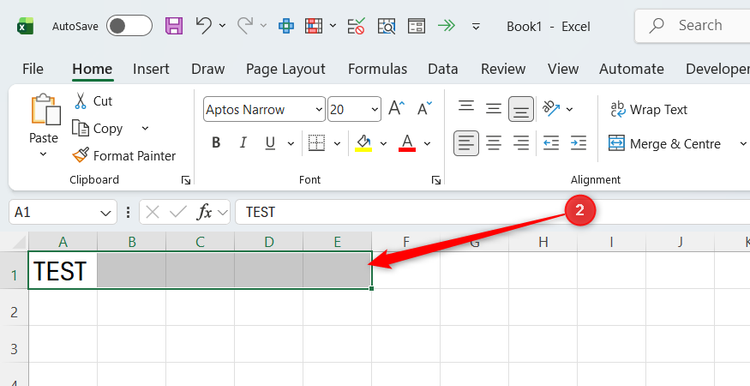750x386 pixels.
Task: Click the Borders icon
Action: tap(317, 143)
